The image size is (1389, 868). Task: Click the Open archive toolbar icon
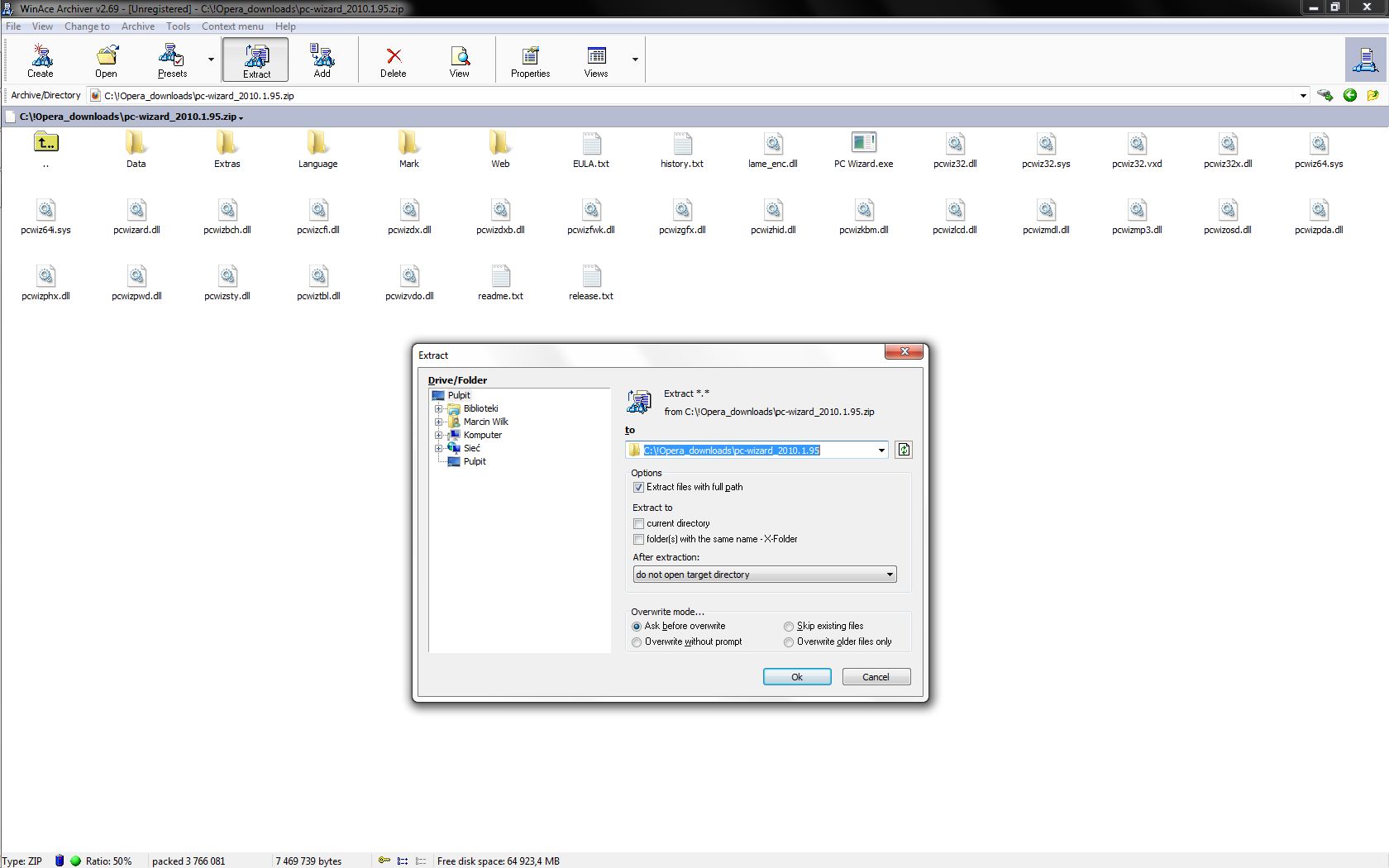106,60
